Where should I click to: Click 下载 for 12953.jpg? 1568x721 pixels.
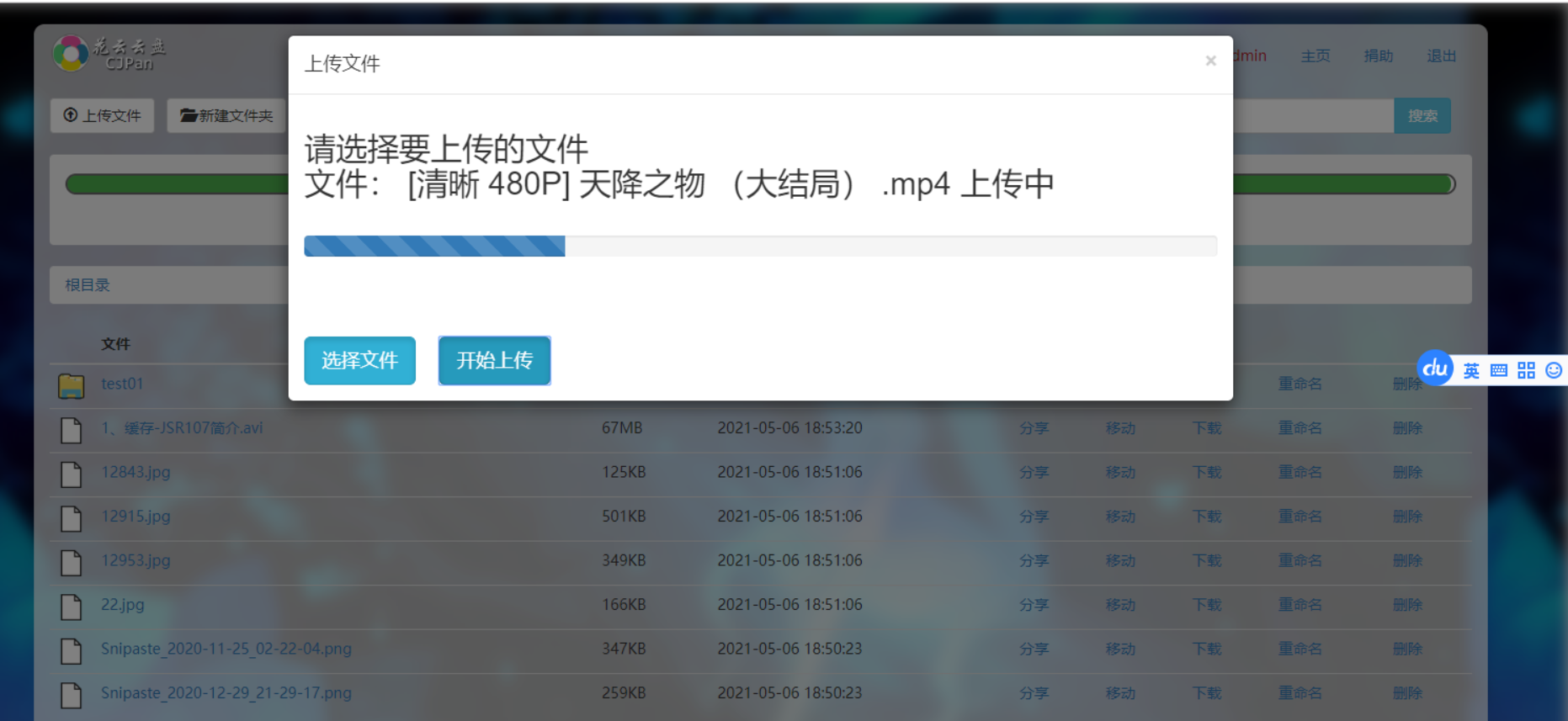coord(1207,560)
